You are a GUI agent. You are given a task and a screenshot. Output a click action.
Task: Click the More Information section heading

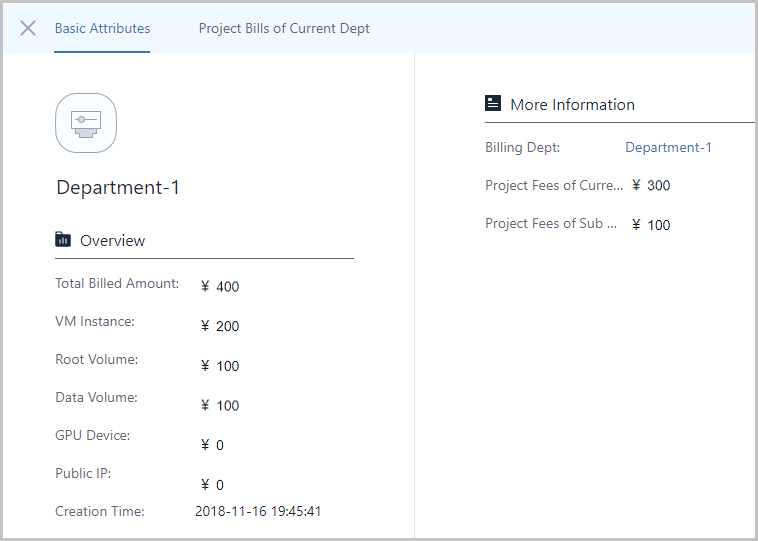point(572,105)
